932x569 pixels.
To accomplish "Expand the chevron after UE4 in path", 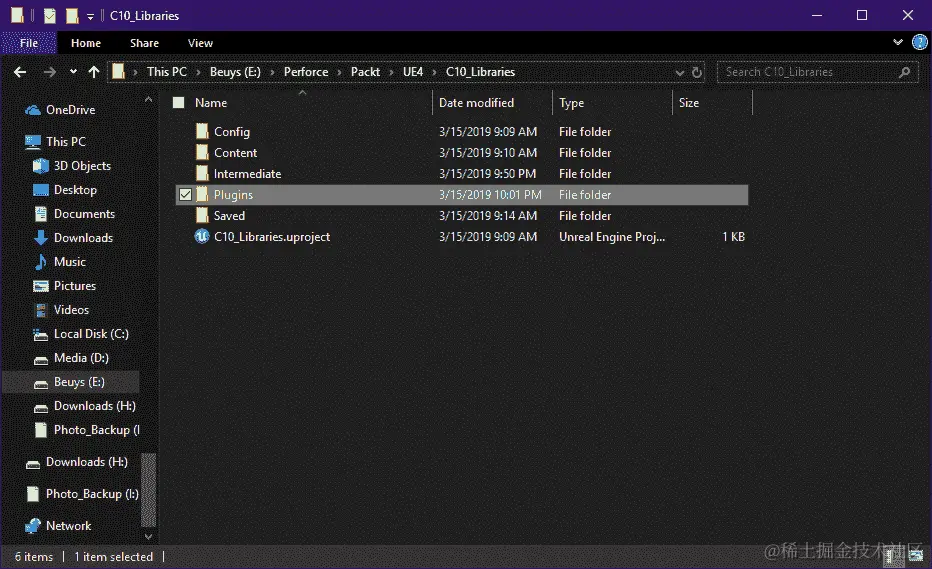I will [434, 73].
